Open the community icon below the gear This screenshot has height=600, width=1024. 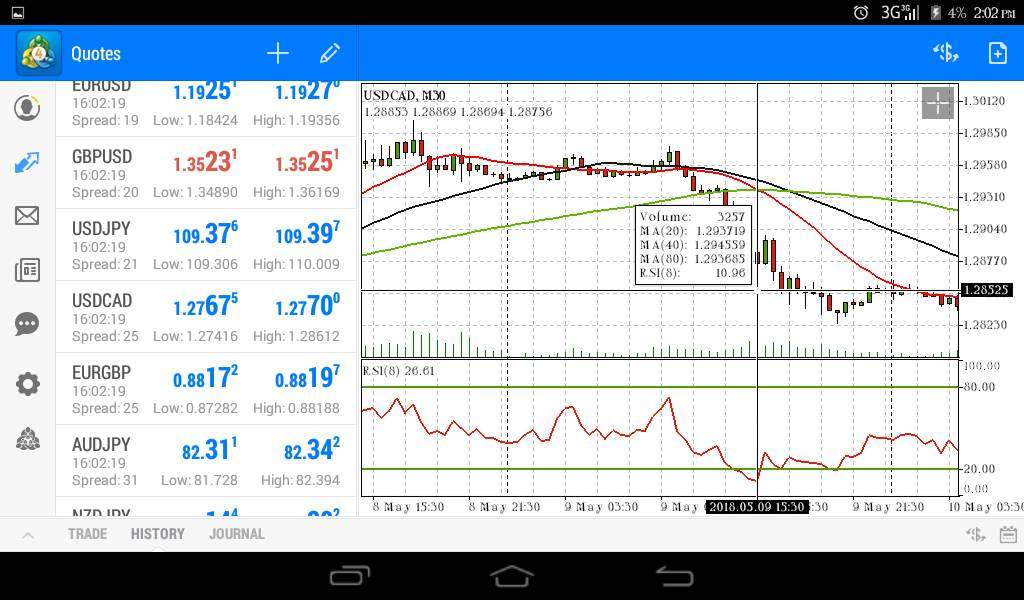coord(27,439)
